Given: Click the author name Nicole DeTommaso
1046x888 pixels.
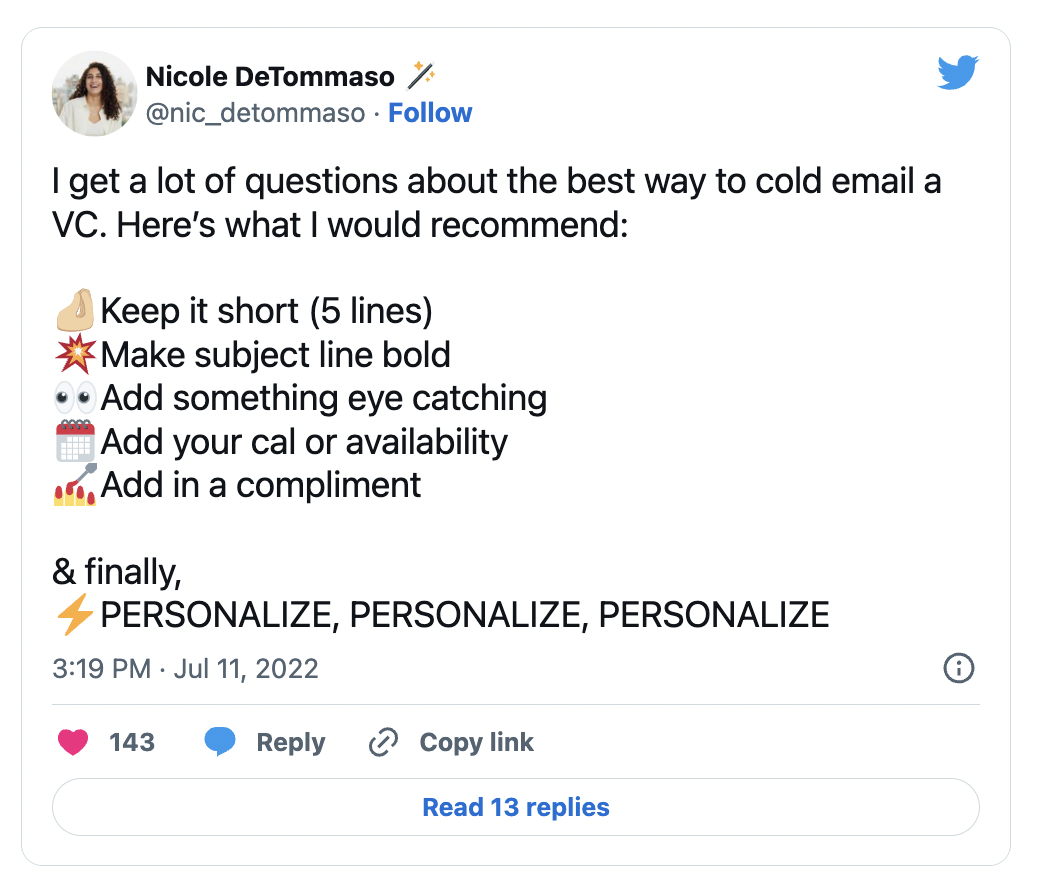Looking at the screenshot, I should coord(270,77).
